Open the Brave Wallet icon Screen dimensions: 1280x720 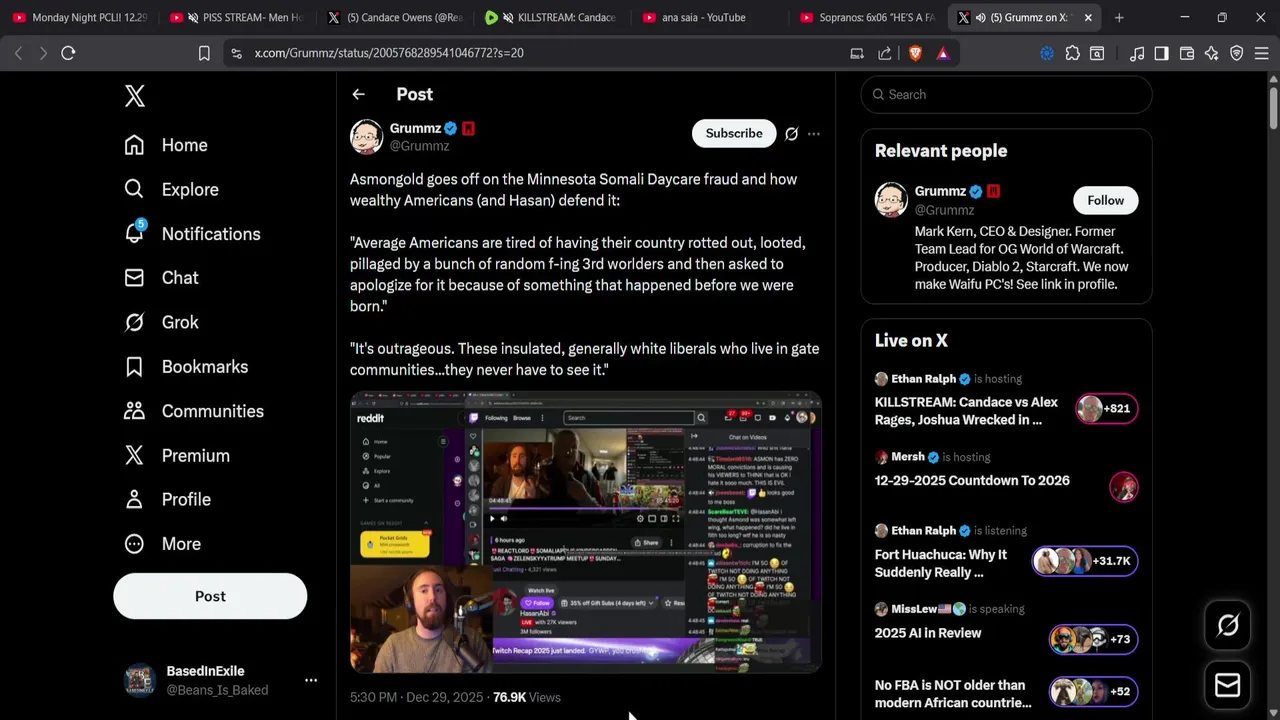tap(1187, 53)
